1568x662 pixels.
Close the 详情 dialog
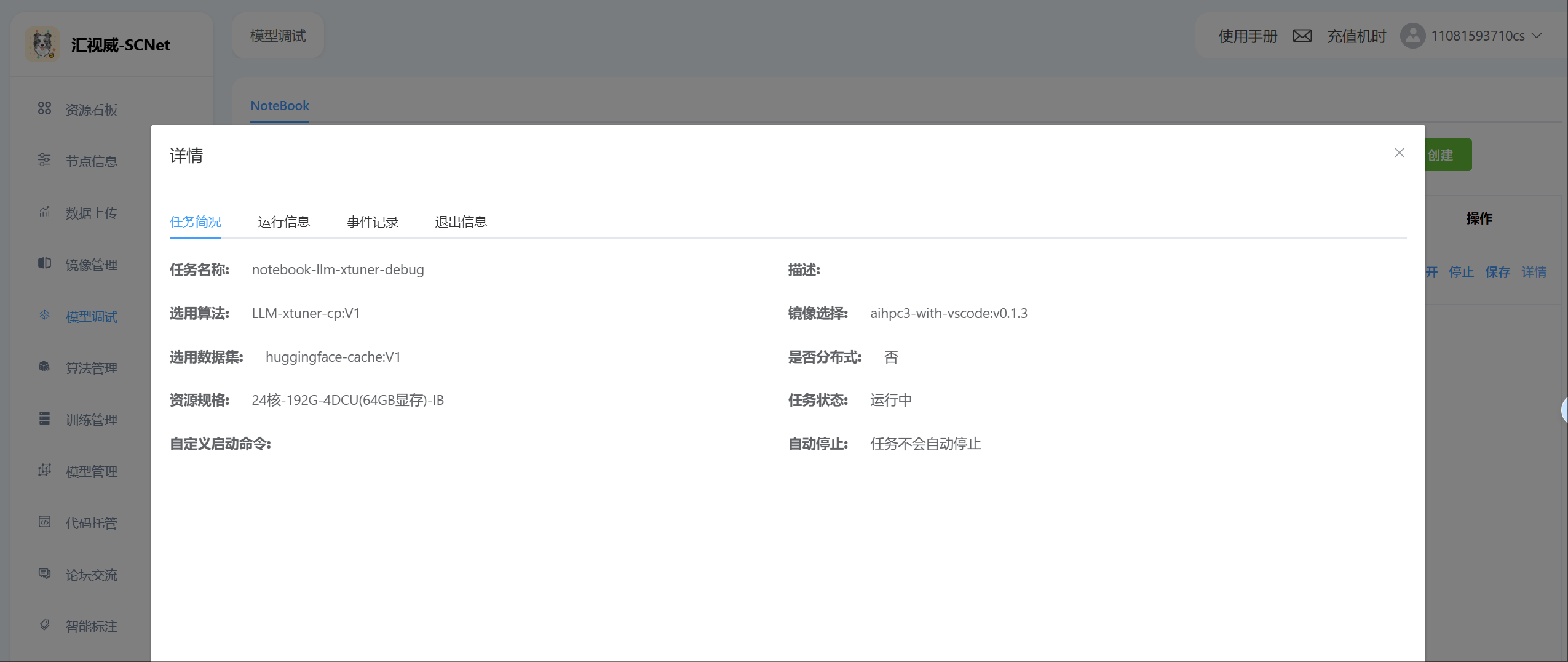point(1399,153)
